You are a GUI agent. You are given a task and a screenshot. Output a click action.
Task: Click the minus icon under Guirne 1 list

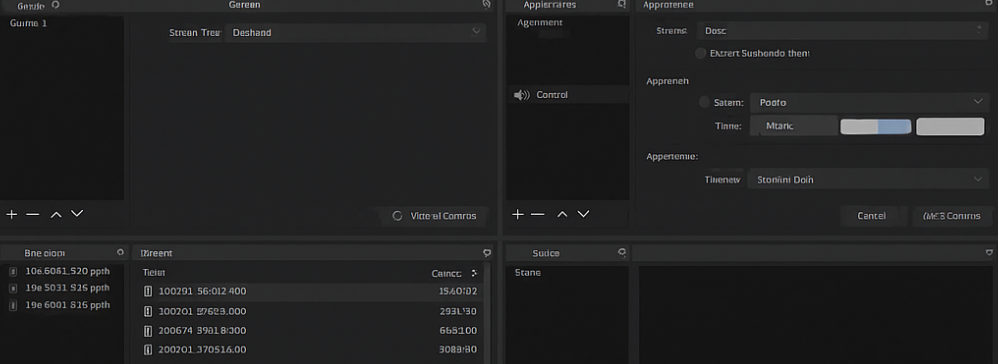pos(32,214)
